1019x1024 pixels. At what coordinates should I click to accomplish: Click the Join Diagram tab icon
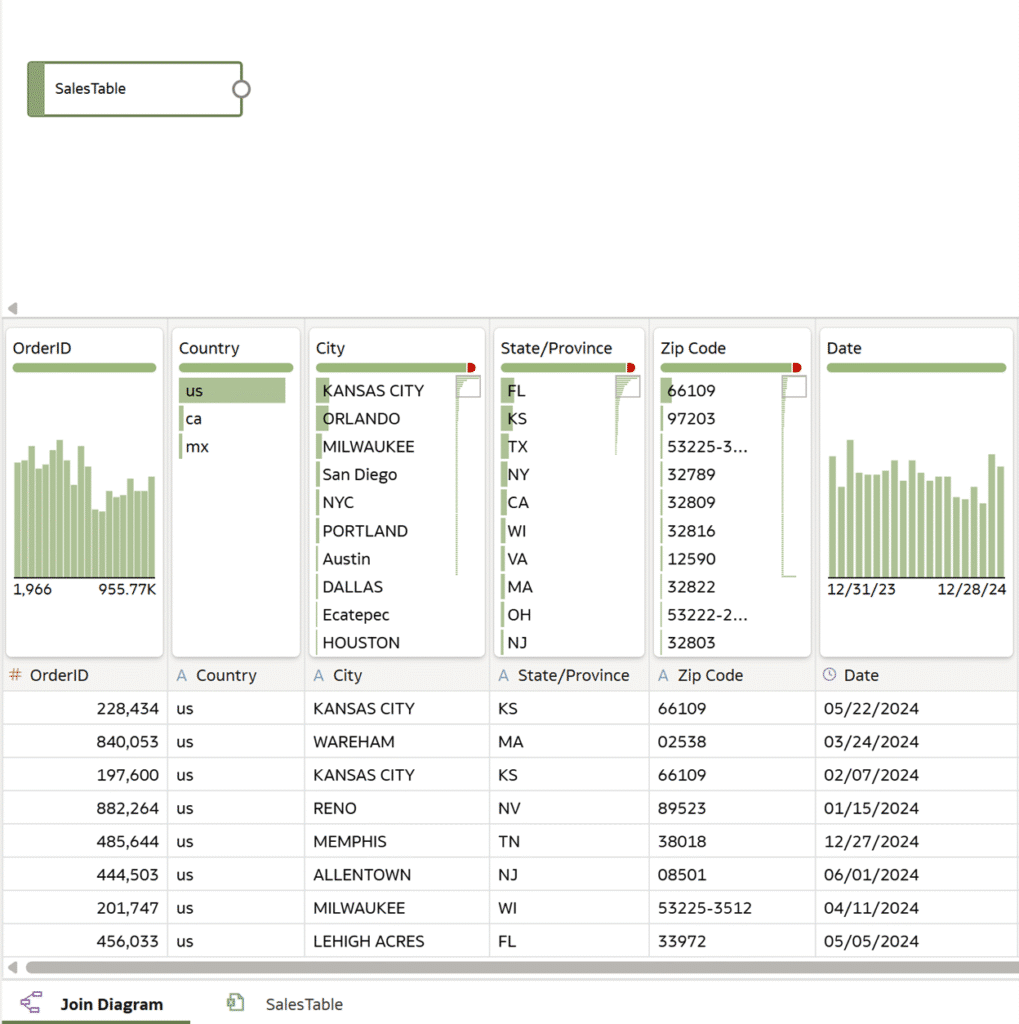point(31,1002)
